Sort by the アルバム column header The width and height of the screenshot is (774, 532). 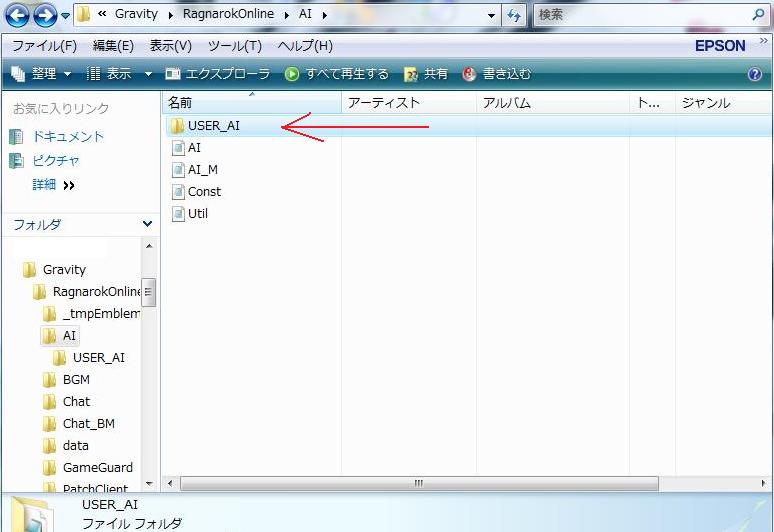point(552,103)
